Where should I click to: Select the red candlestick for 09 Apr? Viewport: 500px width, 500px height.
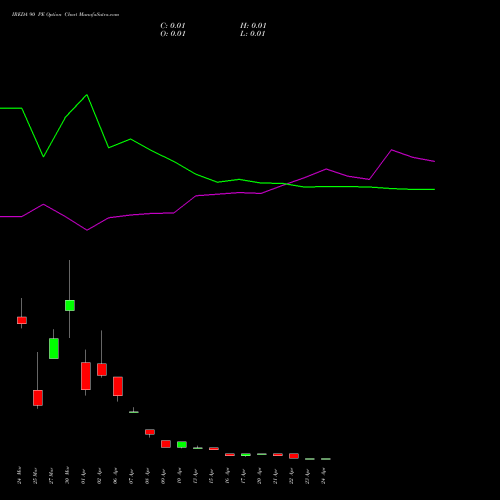[x=166, y=444]
